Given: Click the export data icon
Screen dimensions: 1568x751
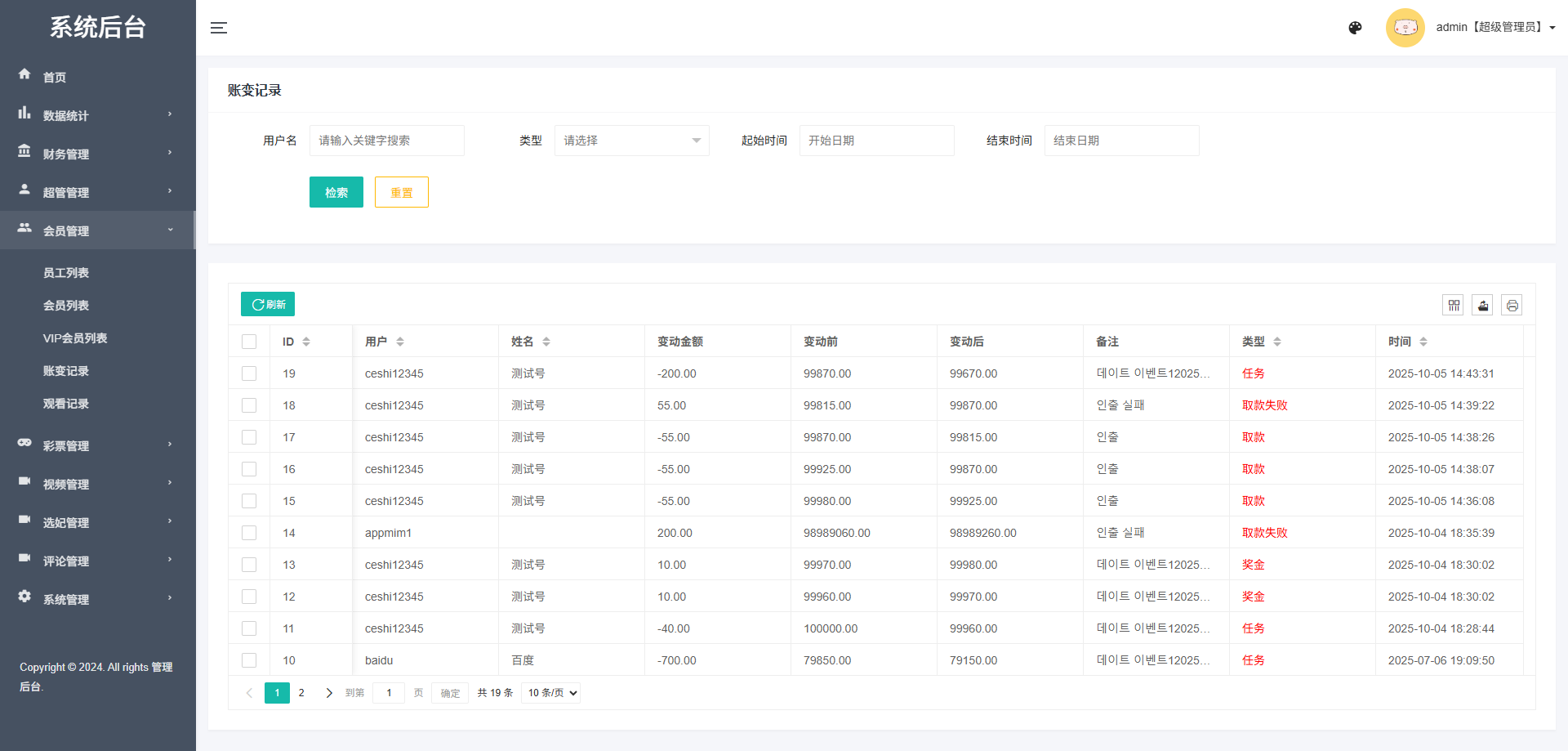Looking at the screenshot, I should (x=1482, y=305).
